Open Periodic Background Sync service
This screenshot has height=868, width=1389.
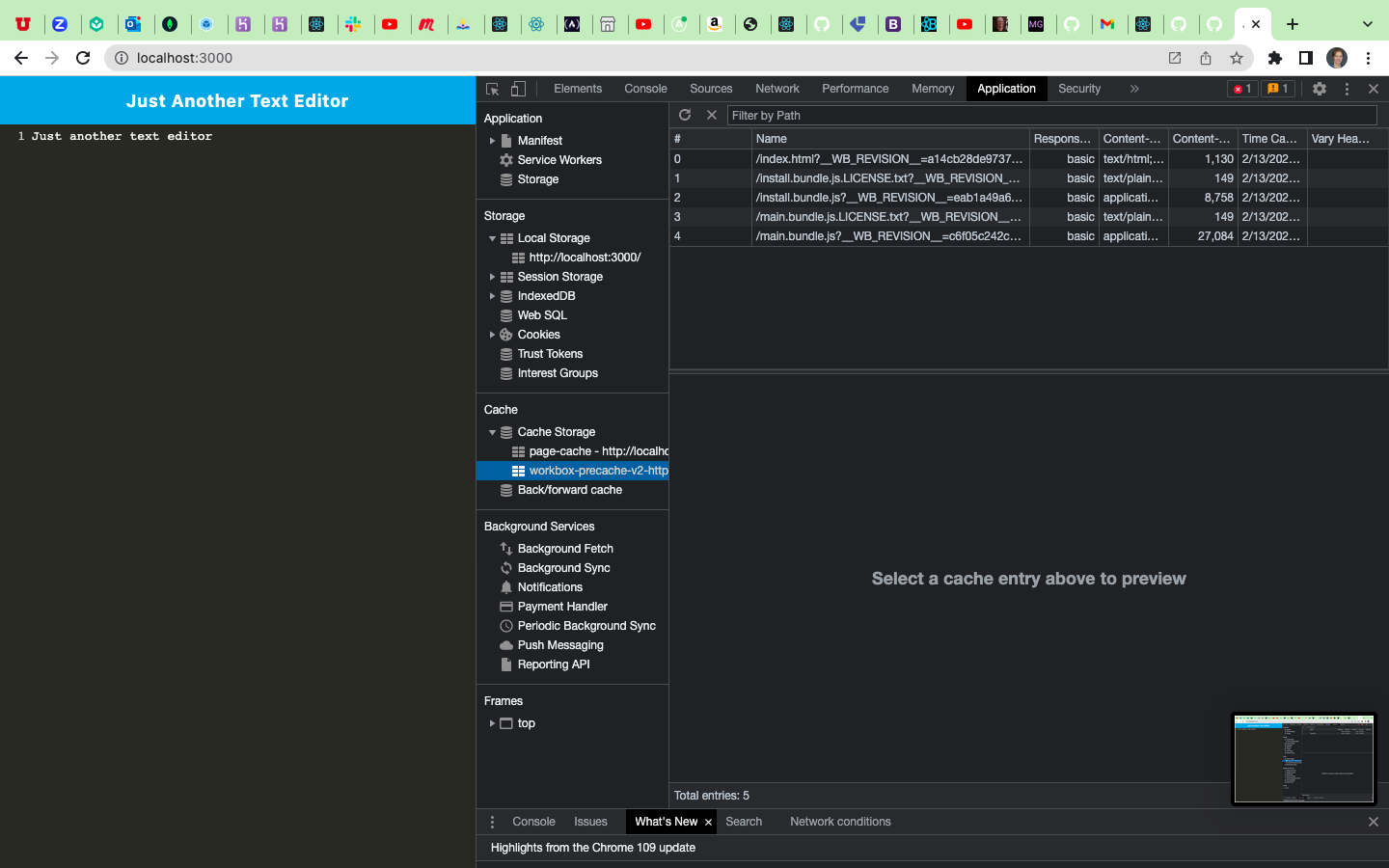click(586, 626)
